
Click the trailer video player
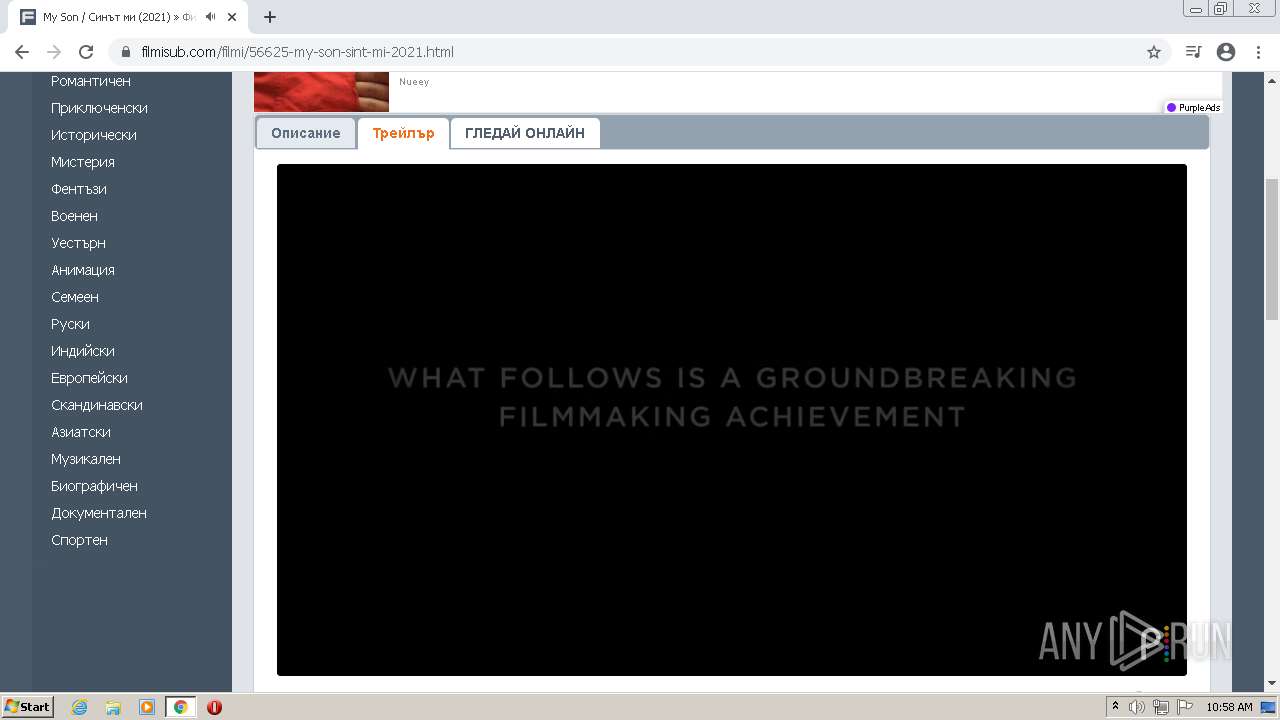[732, 420]
